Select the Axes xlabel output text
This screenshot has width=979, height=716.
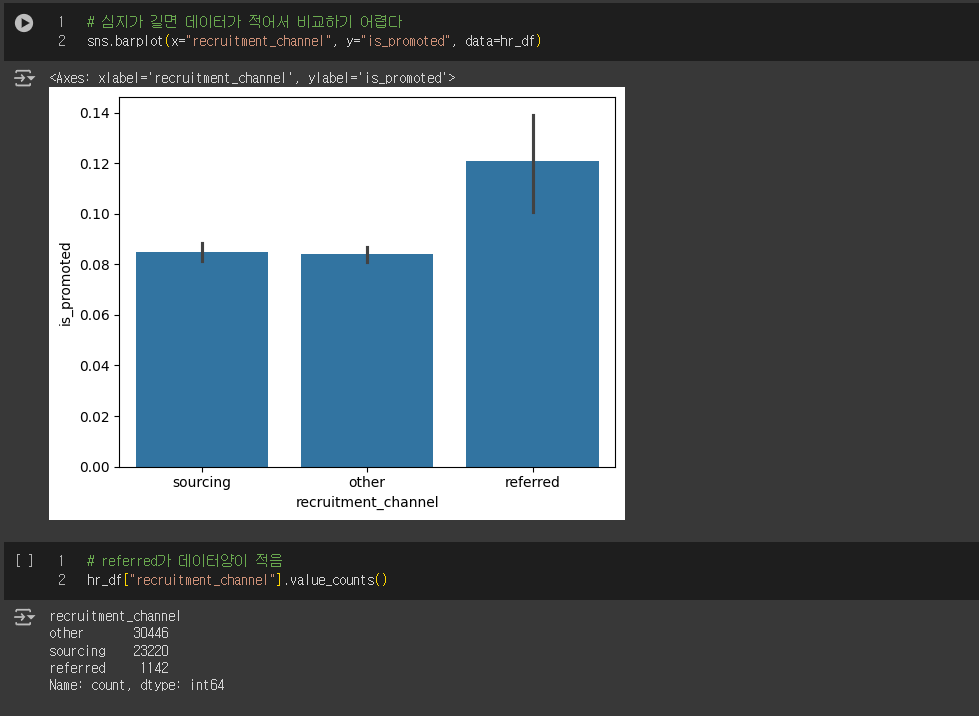point(252,78)
